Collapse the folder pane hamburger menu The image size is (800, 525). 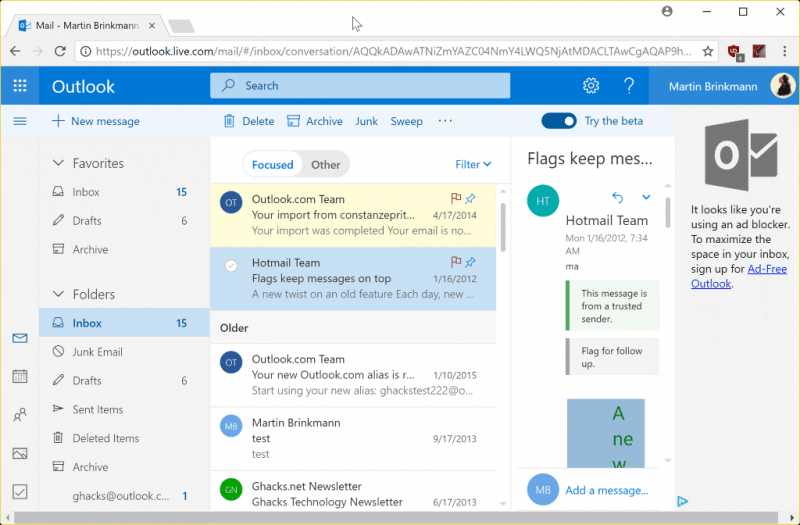click(x=20, y=121)
